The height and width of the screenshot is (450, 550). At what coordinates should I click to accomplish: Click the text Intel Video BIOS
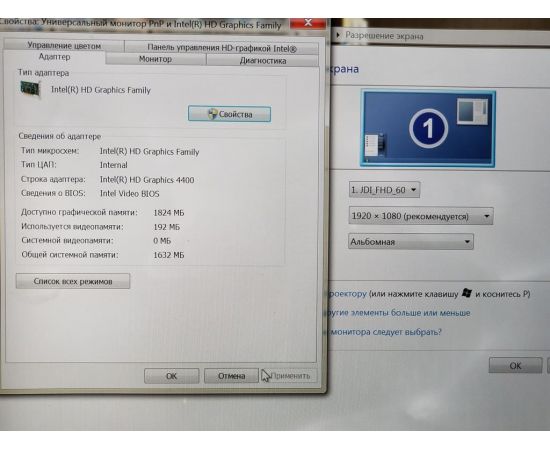[x=129, y=194]
